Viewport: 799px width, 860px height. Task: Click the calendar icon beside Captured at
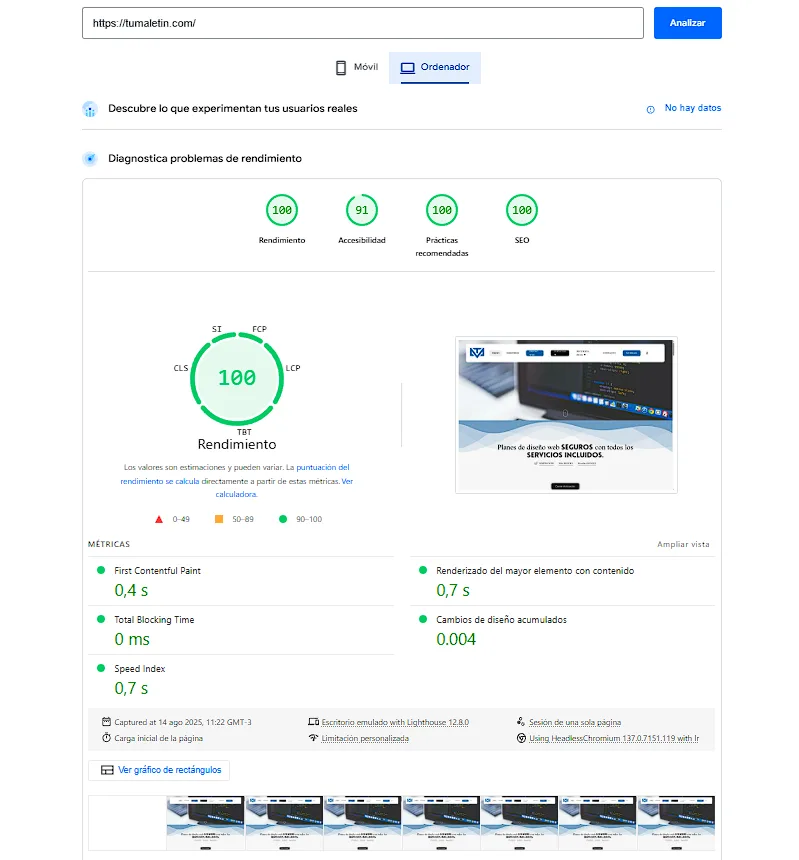tap(106, 722)
